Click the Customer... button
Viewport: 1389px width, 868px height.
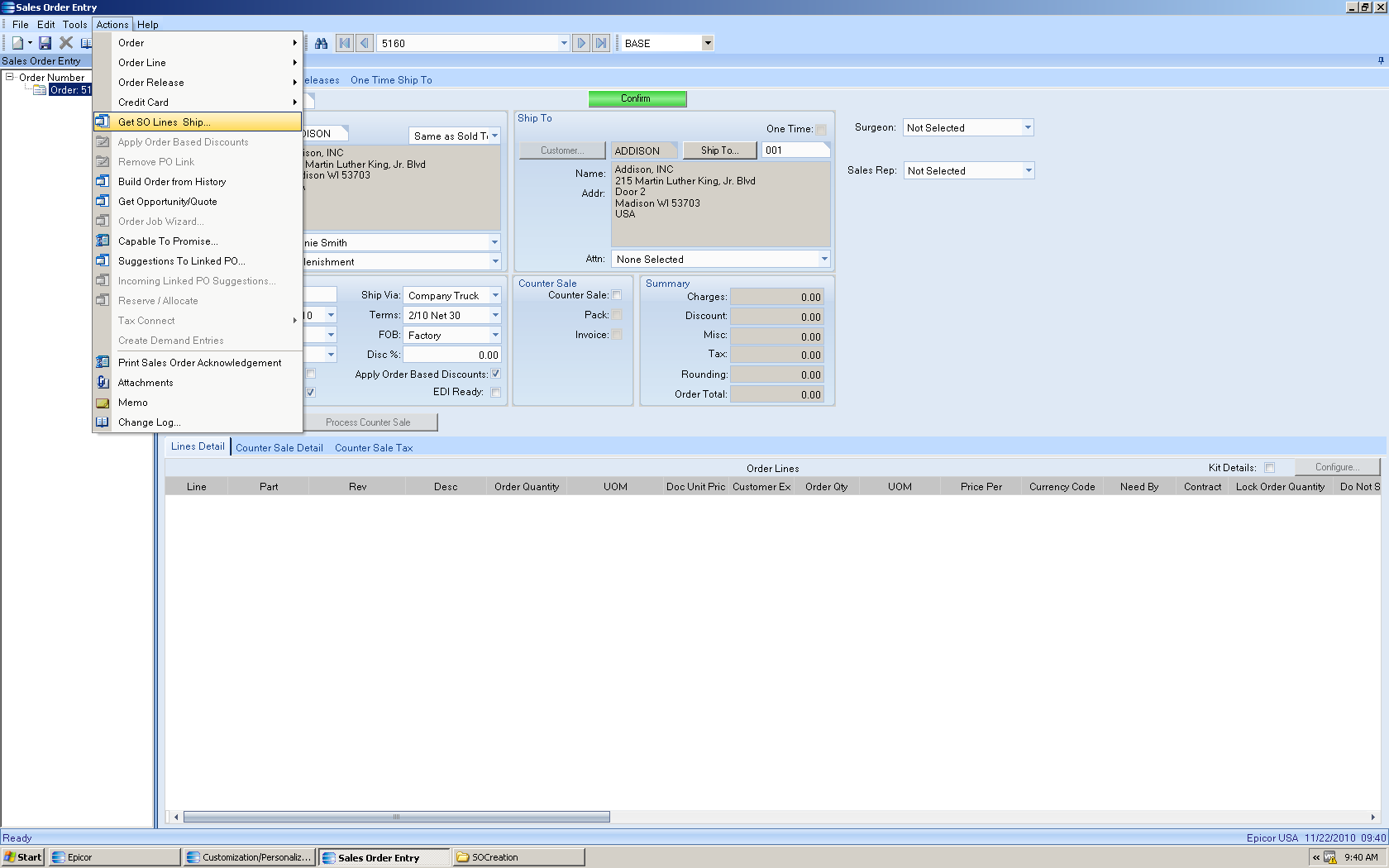[562, 150]
